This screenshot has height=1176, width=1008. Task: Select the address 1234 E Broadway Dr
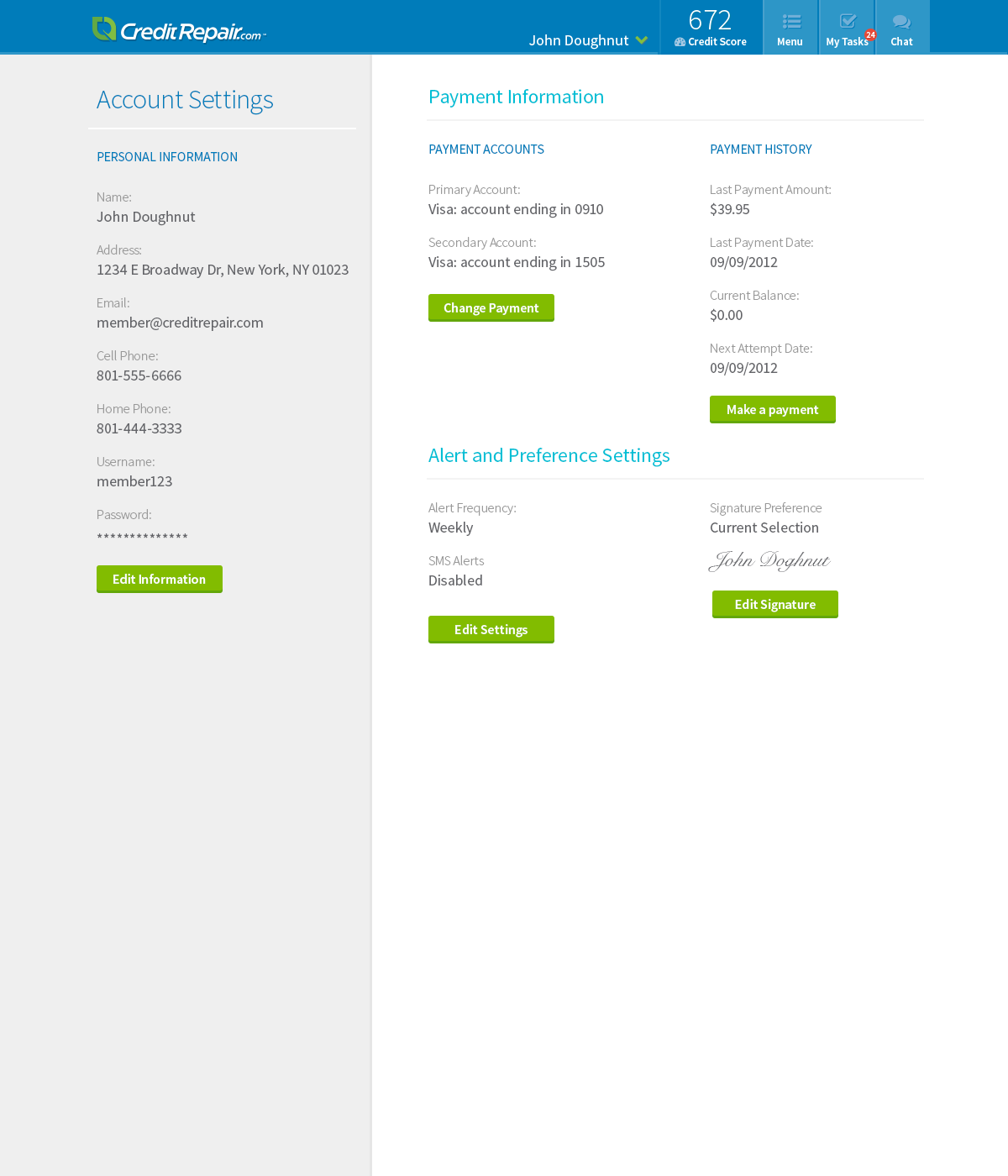[223, 270]
